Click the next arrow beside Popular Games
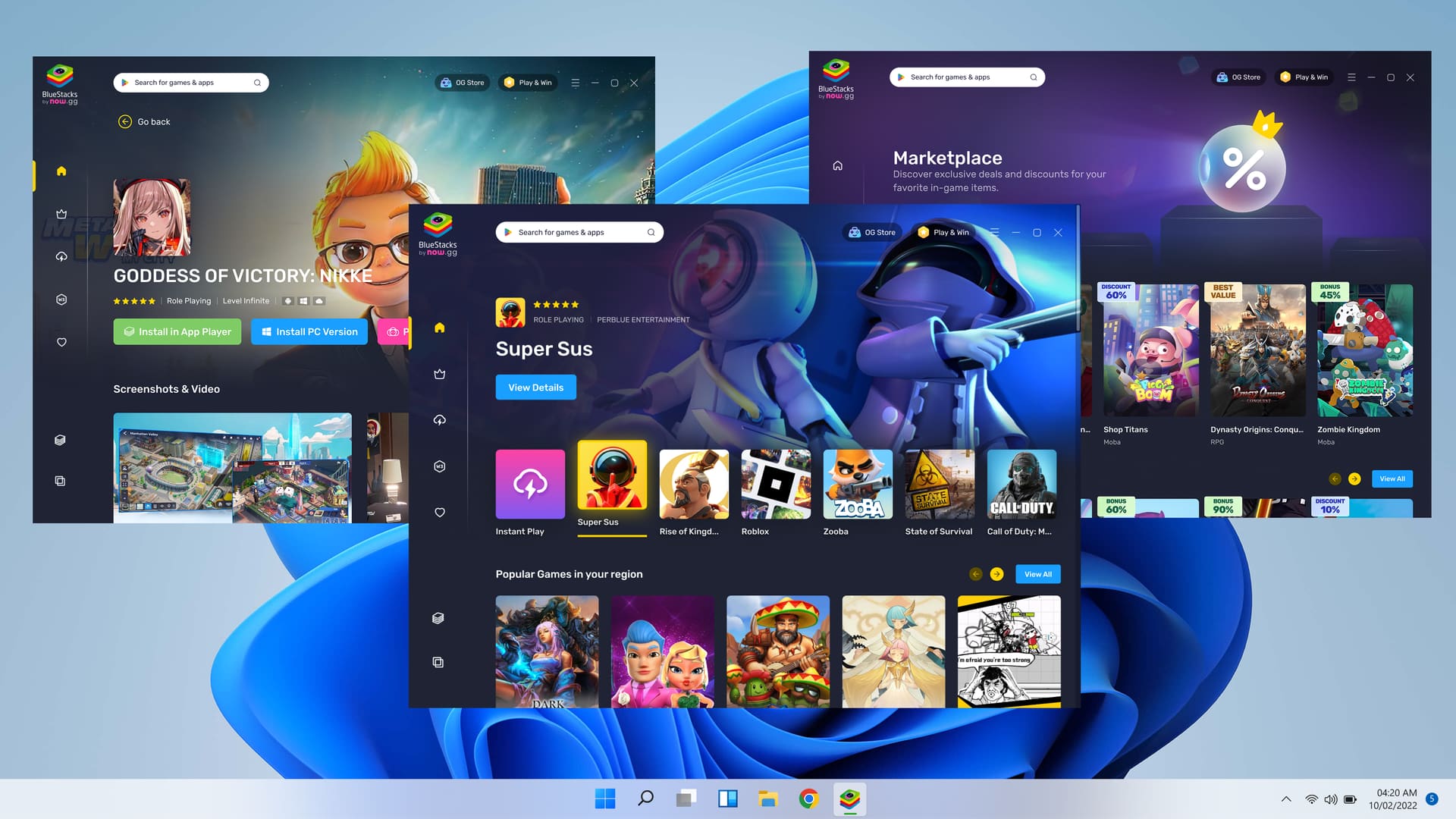 [x=996, y=574]
